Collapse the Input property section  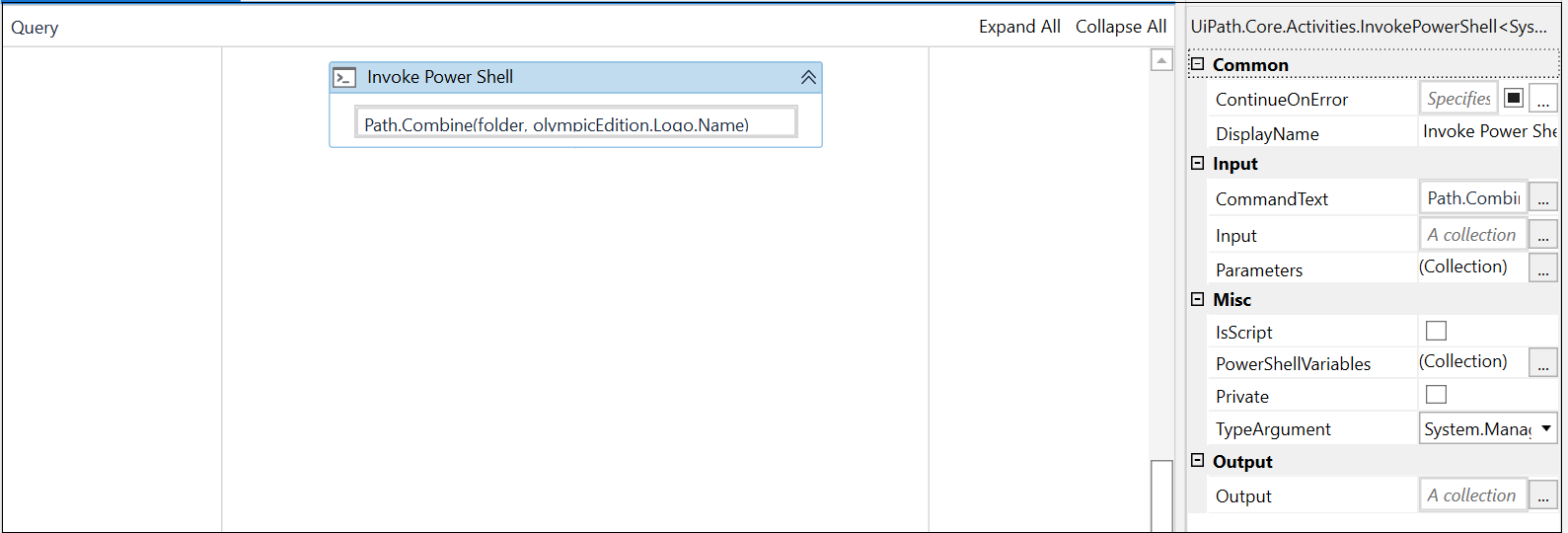(x=1198, y=163)
